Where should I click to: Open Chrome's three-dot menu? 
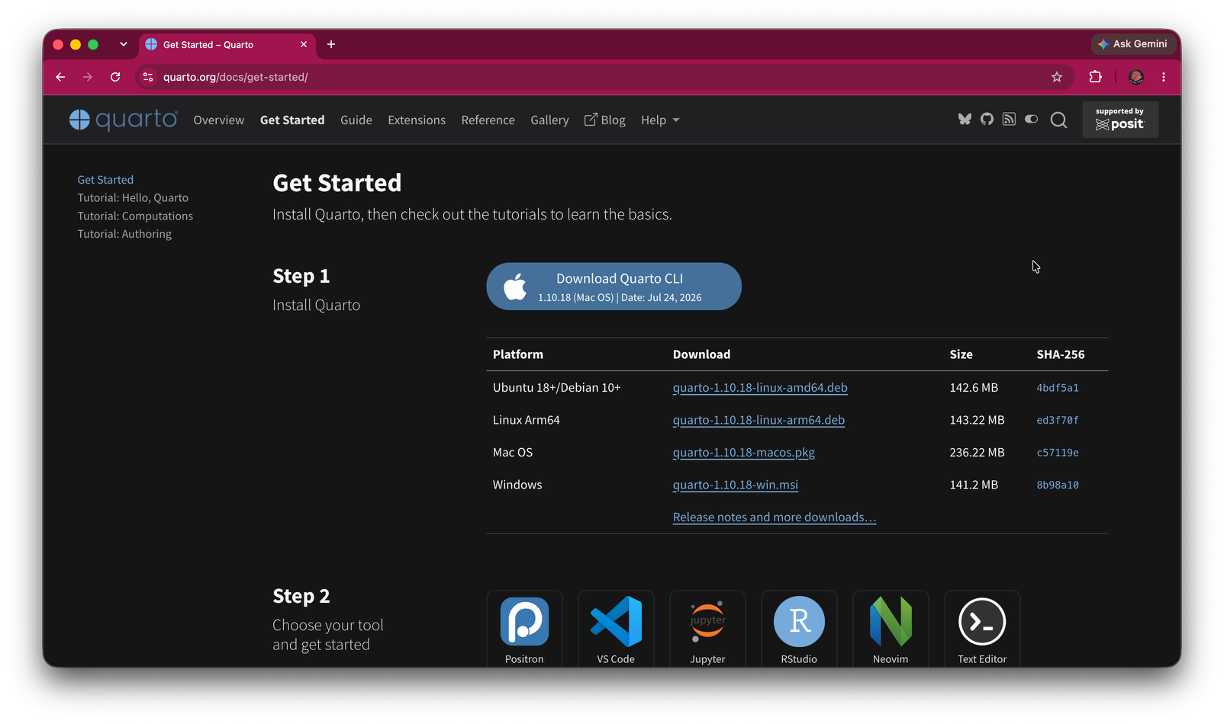(1163, 77)
